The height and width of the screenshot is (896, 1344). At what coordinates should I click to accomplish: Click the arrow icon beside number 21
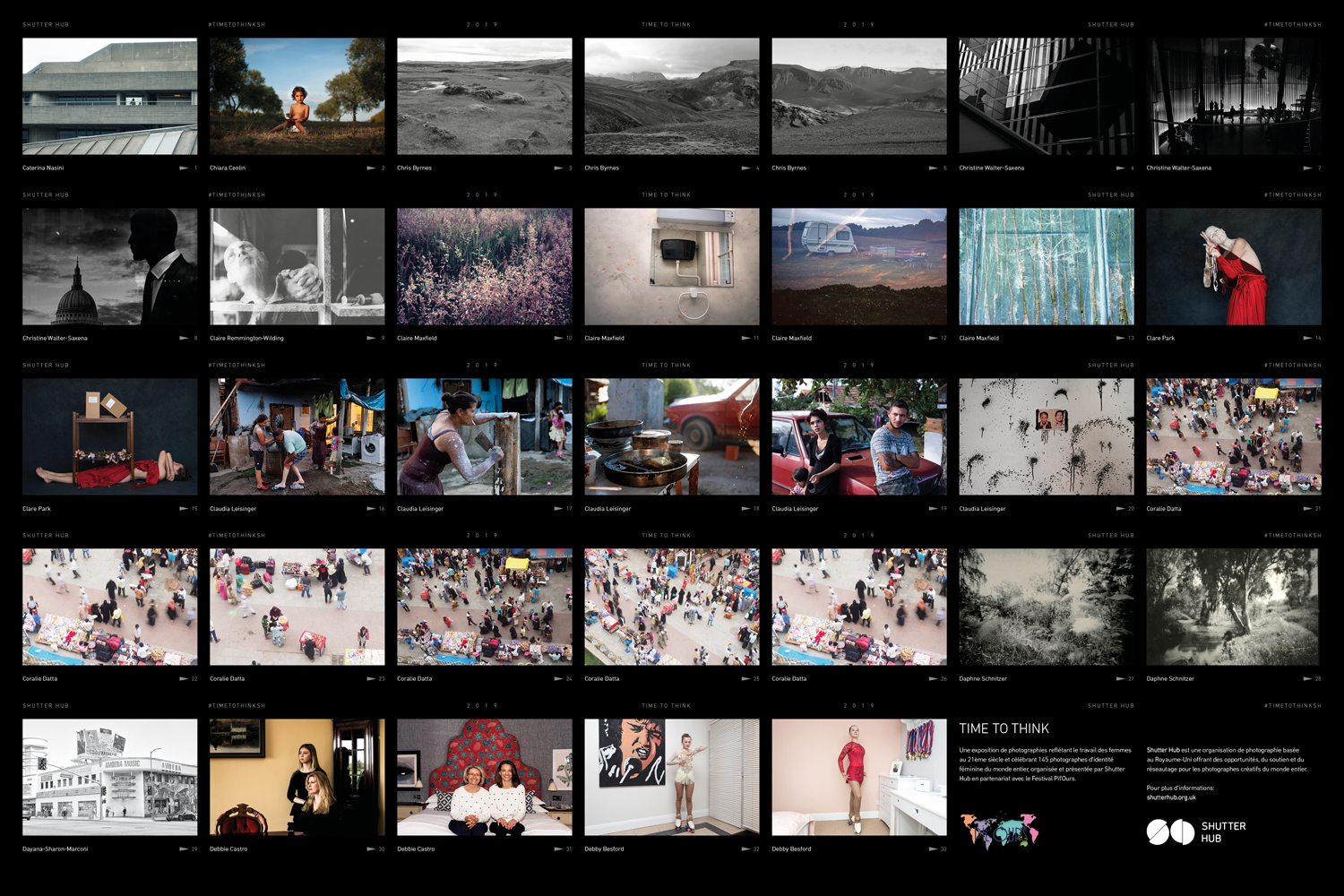1307,508
